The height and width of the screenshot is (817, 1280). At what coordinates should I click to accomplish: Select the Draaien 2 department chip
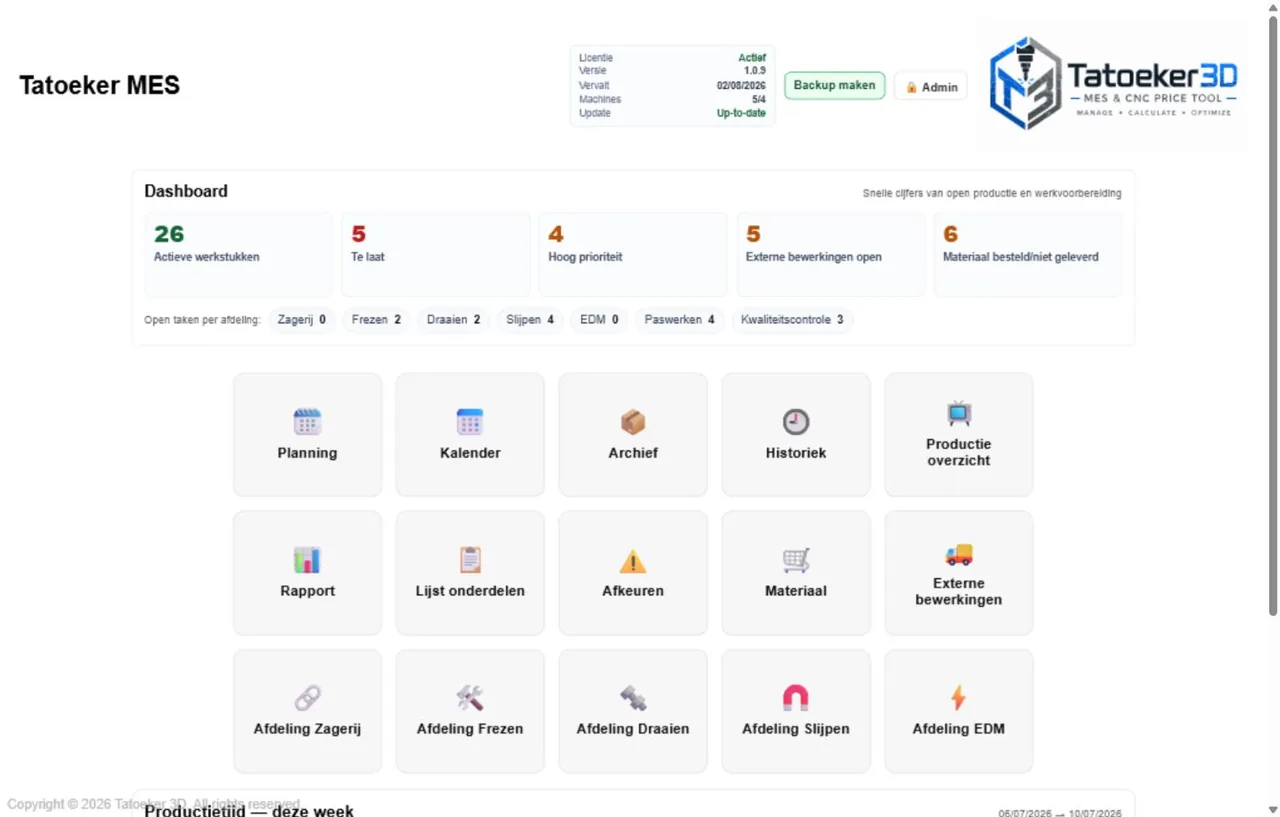click(454, 320)
